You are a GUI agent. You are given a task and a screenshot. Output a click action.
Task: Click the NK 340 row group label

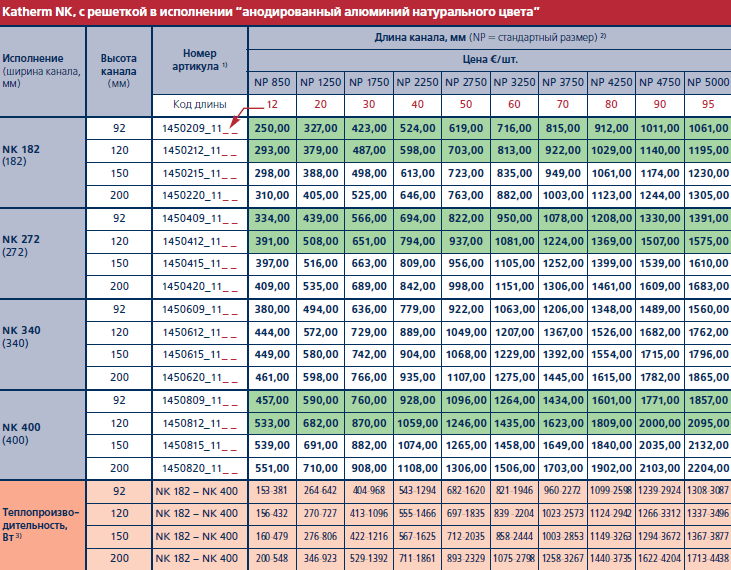tap(43, 344)
